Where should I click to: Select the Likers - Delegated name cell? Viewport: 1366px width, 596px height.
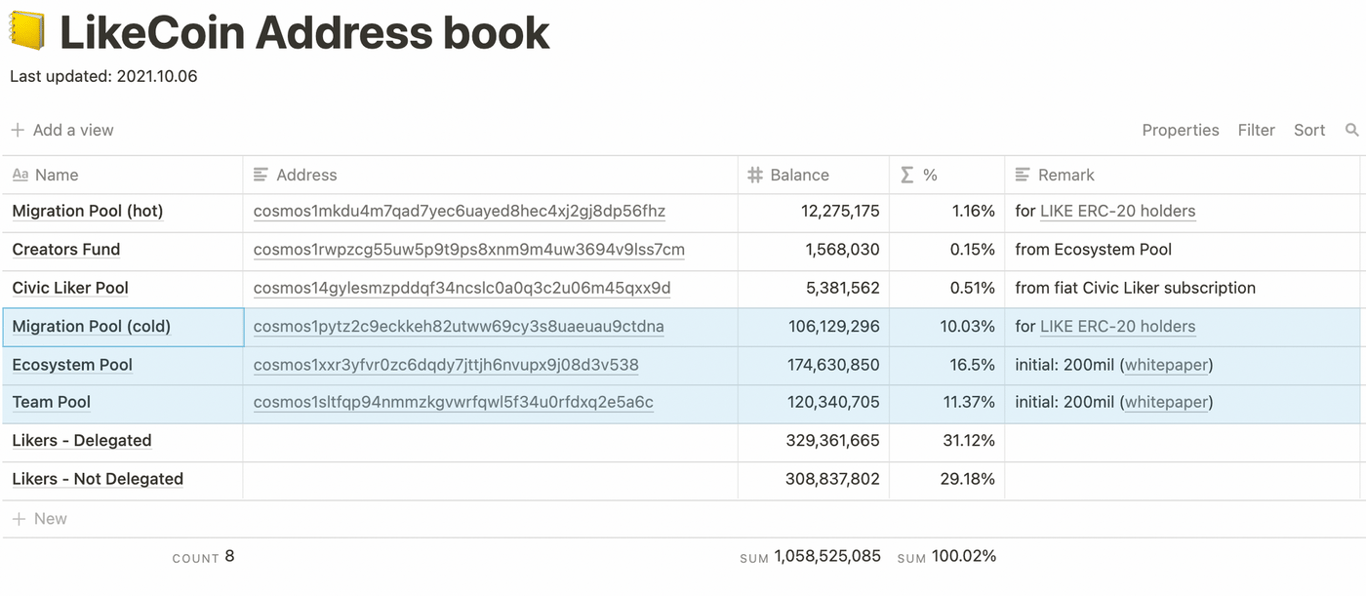pyautogui.click(x=123, y=440)
